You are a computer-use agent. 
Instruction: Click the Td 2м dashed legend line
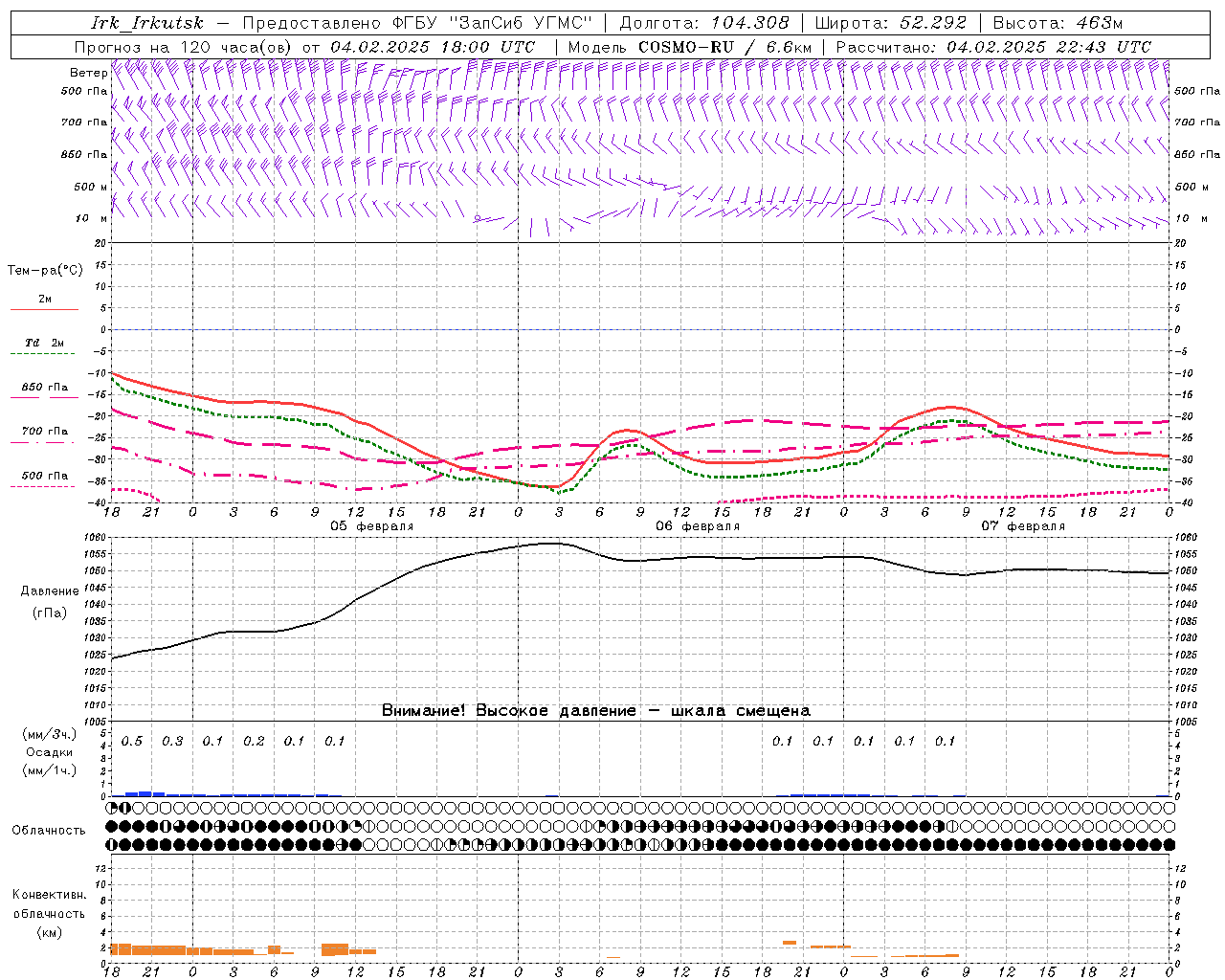44,353
